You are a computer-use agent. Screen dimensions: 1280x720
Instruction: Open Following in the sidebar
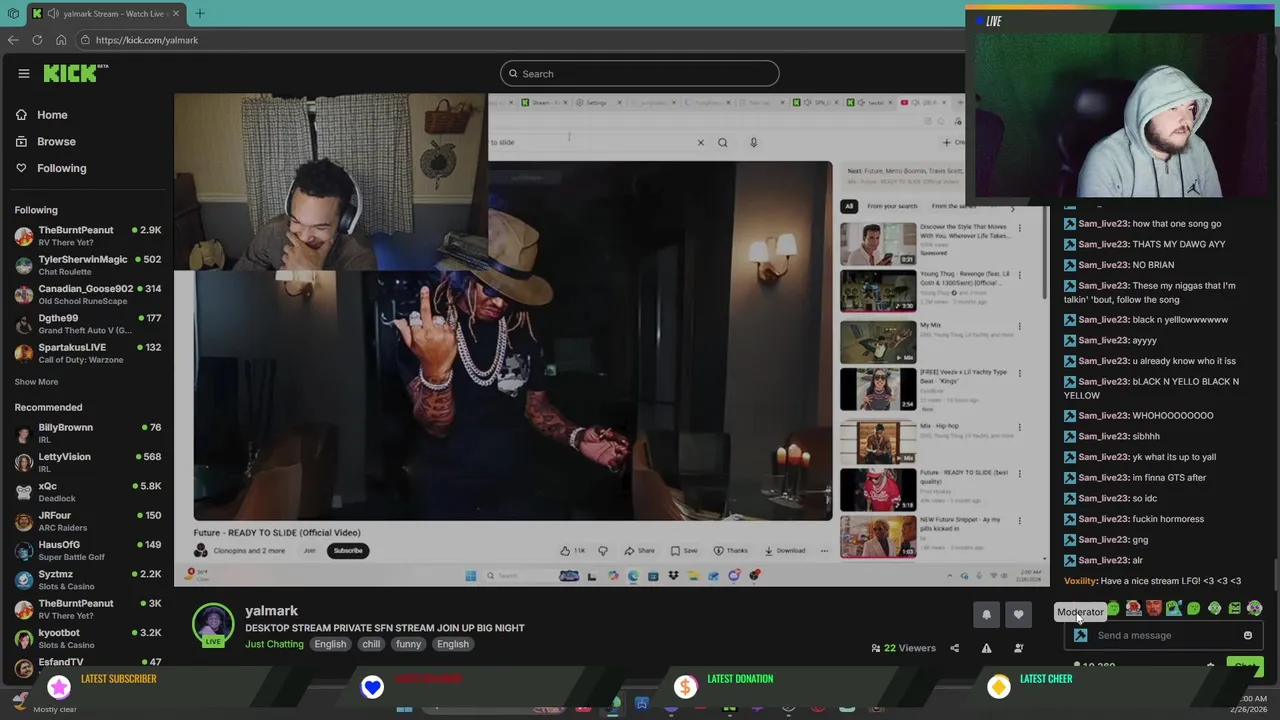click(x=61, y=168)
